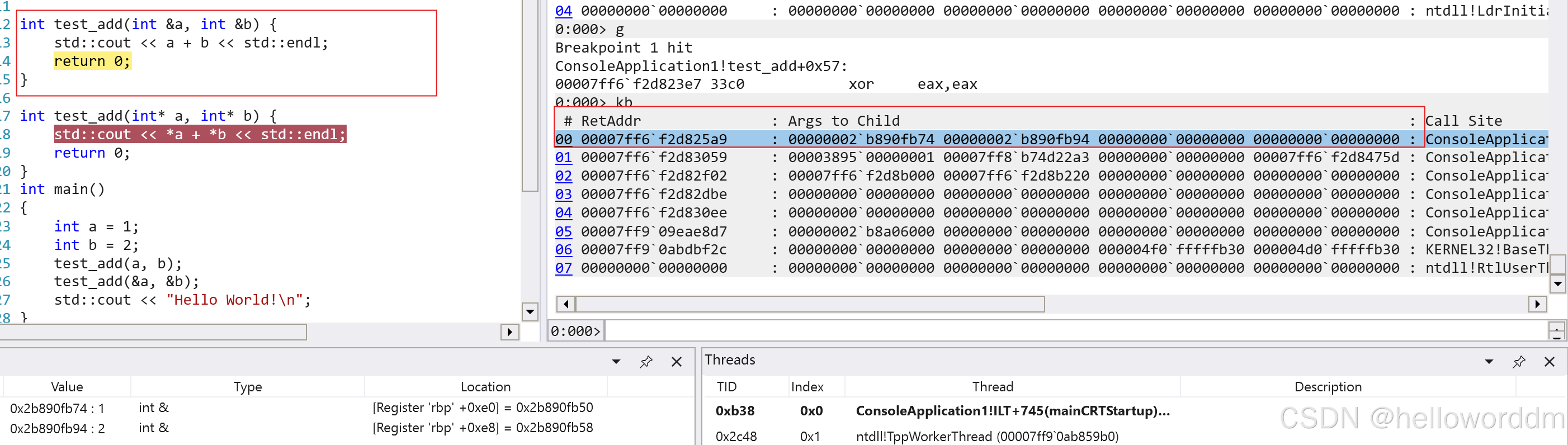Click the Index column header

tap(807, 386)
